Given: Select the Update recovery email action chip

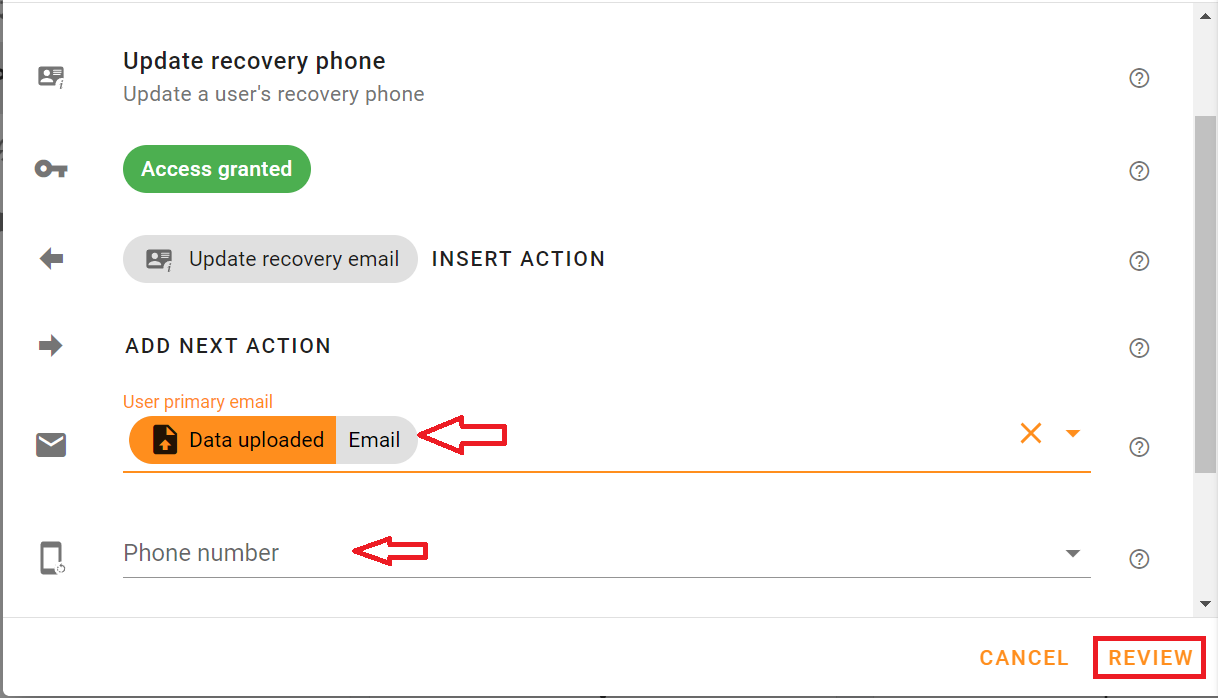Looking at the screenshot, I should (270, 258).
